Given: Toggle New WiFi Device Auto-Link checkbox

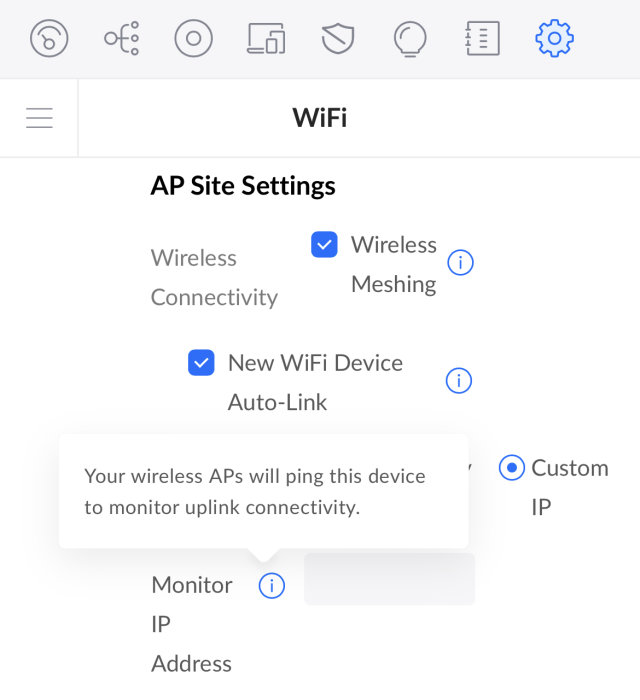Looking at the screenshot, I should coord(201,363).
